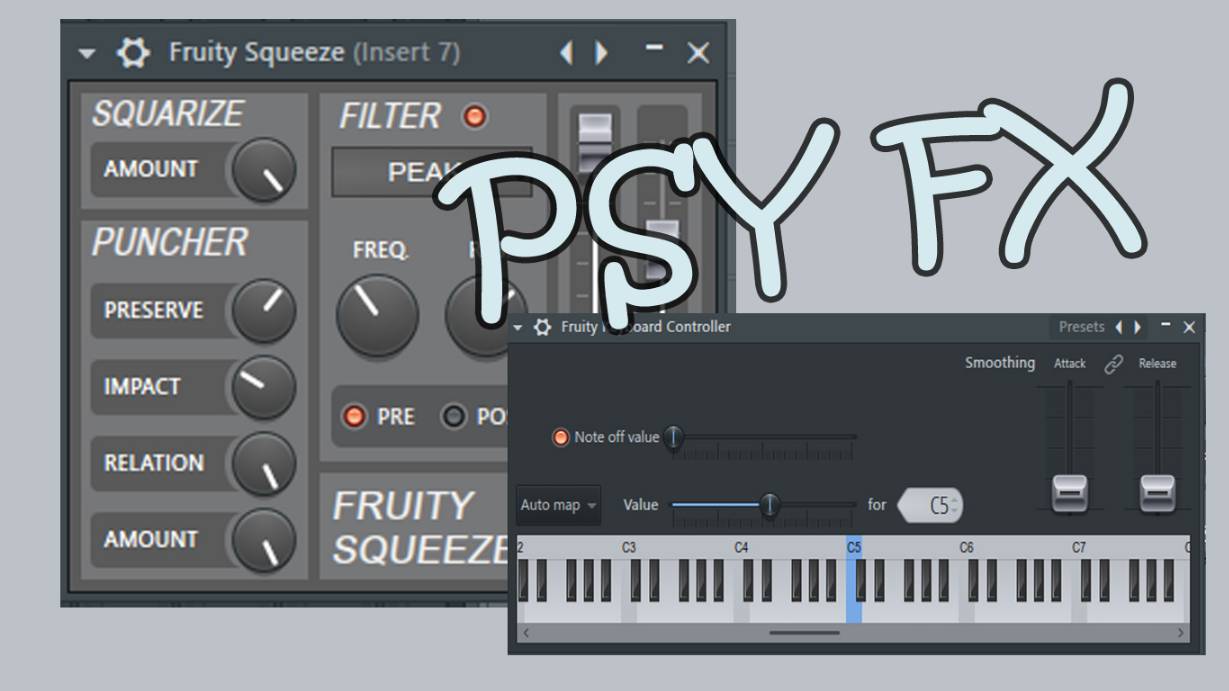The width and height of the screenshot is (1229, 691).
Task: Open the PEAK filter type selector
Action: 430,172
